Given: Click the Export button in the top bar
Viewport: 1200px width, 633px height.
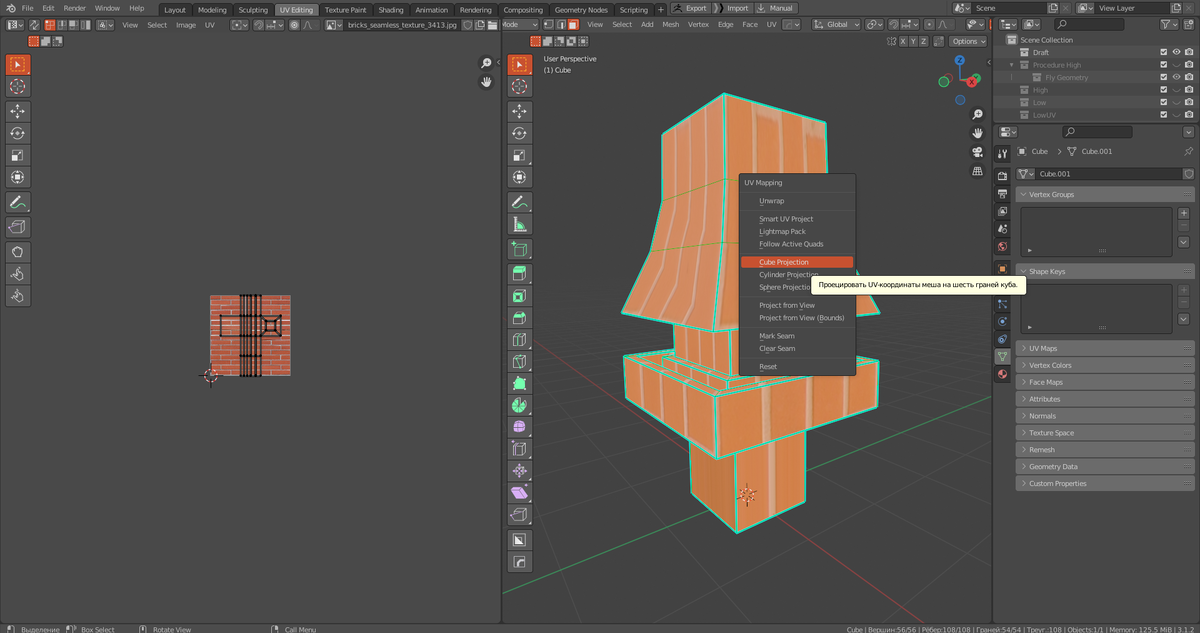Looking at the screenshot, I should (x=690, y=8).
